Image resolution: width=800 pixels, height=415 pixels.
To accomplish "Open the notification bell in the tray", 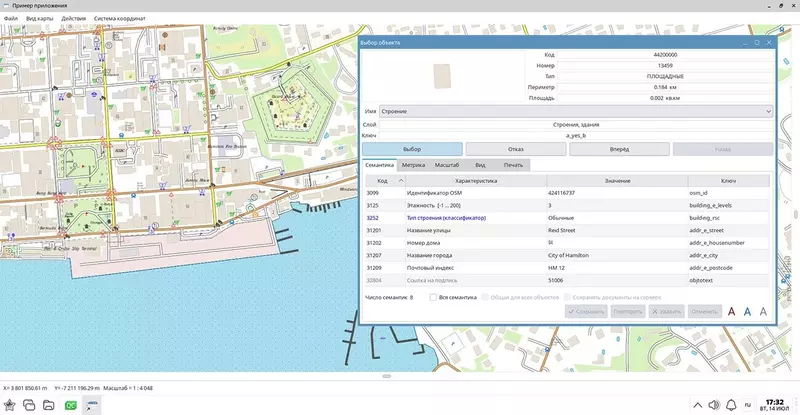I will (731, 405).
